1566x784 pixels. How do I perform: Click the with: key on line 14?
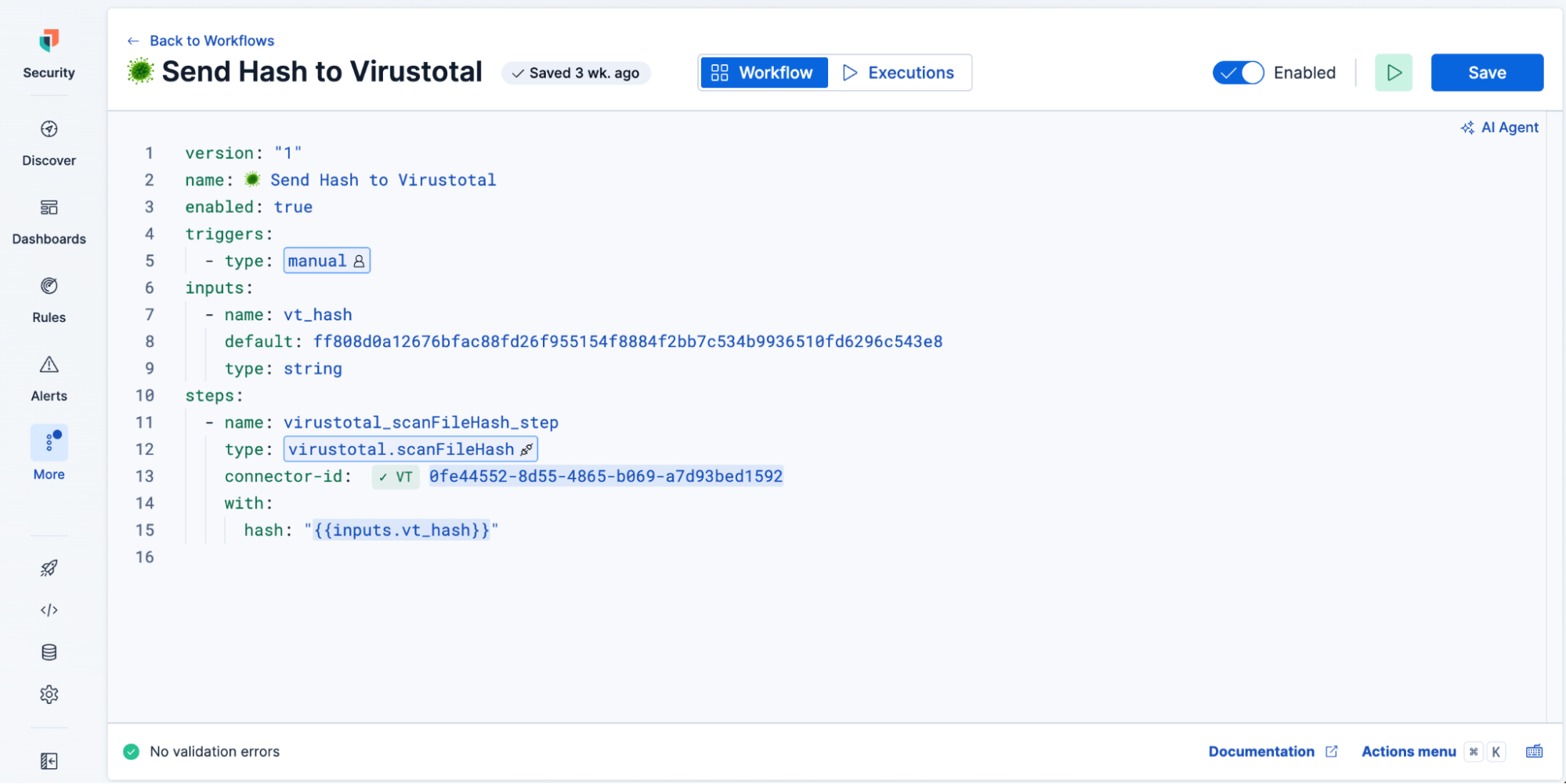pyautogui.click(x=248, y=504)
